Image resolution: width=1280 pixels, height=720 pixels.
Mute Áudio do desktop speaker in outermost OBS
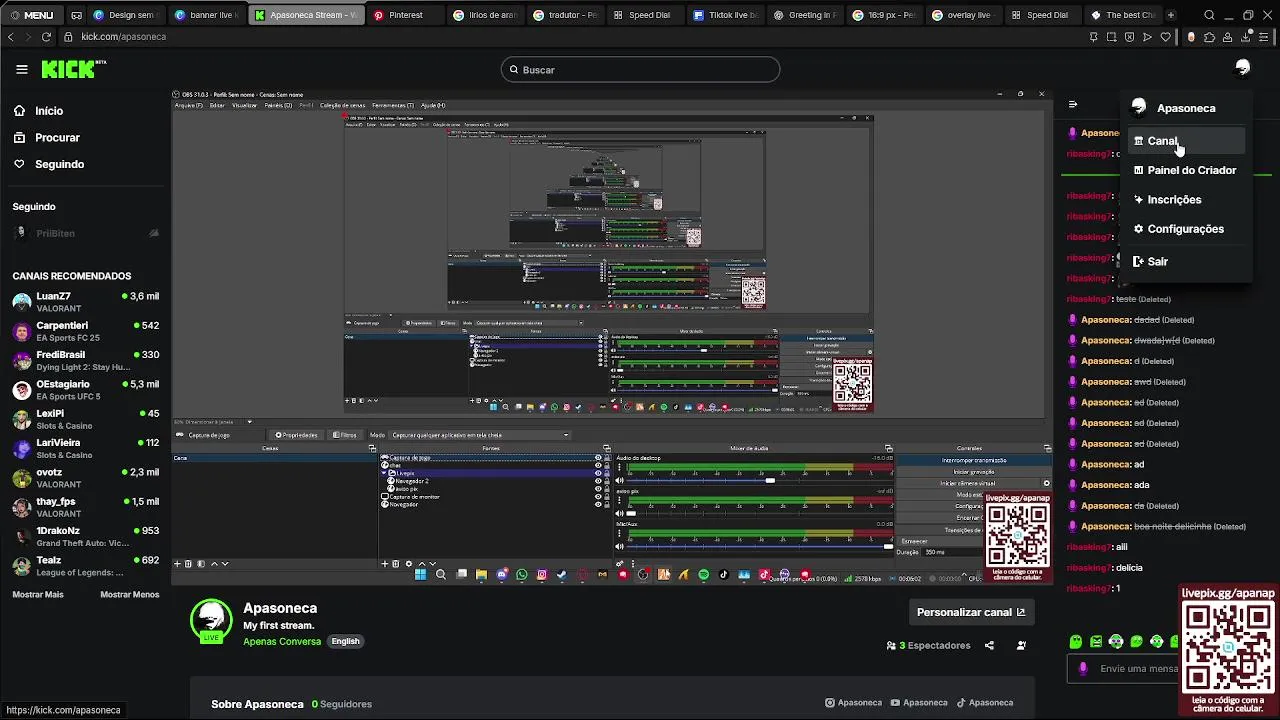click(x=619, y=481)
